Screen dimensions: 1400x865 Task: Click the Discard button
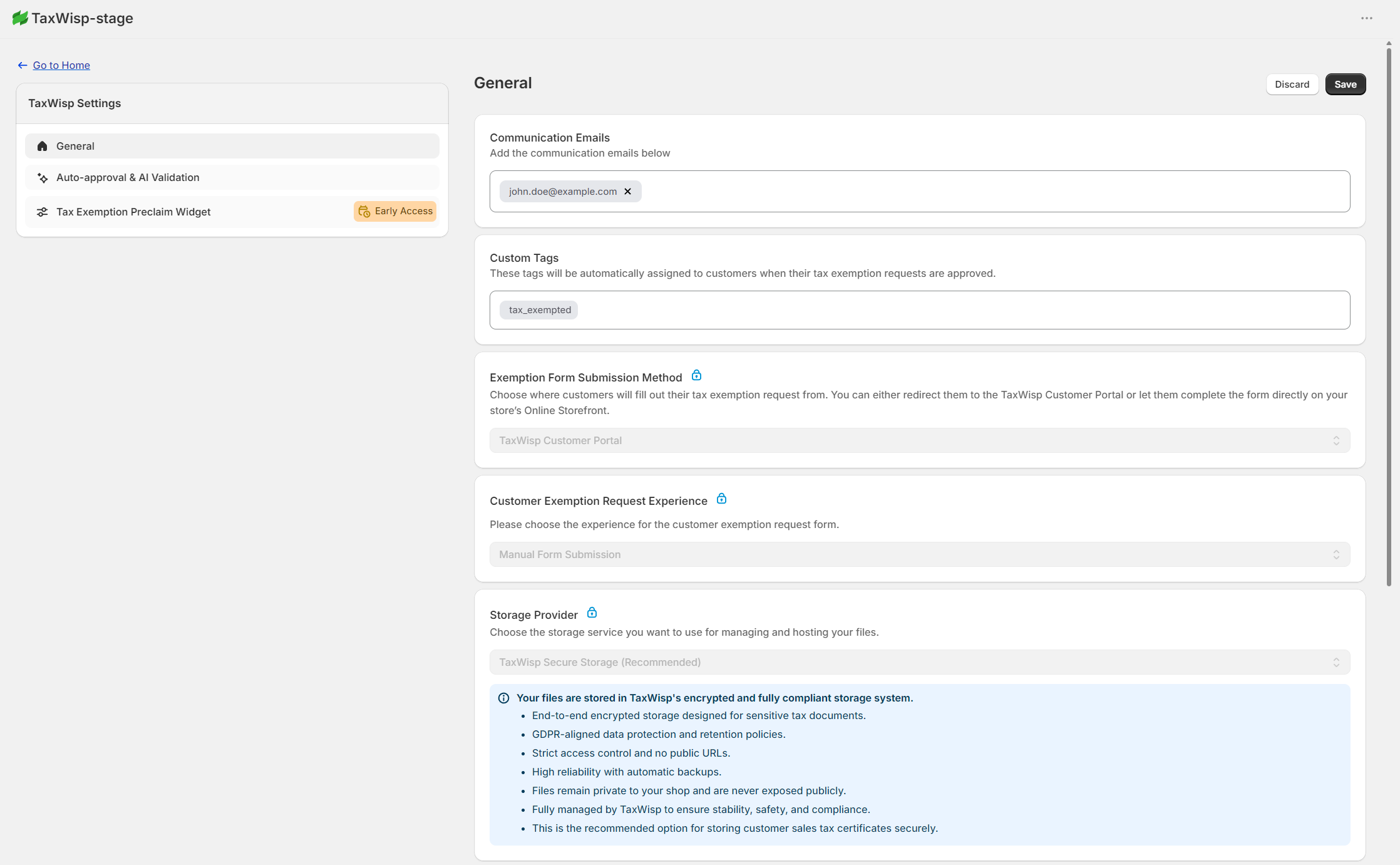tap(1292, 85)
